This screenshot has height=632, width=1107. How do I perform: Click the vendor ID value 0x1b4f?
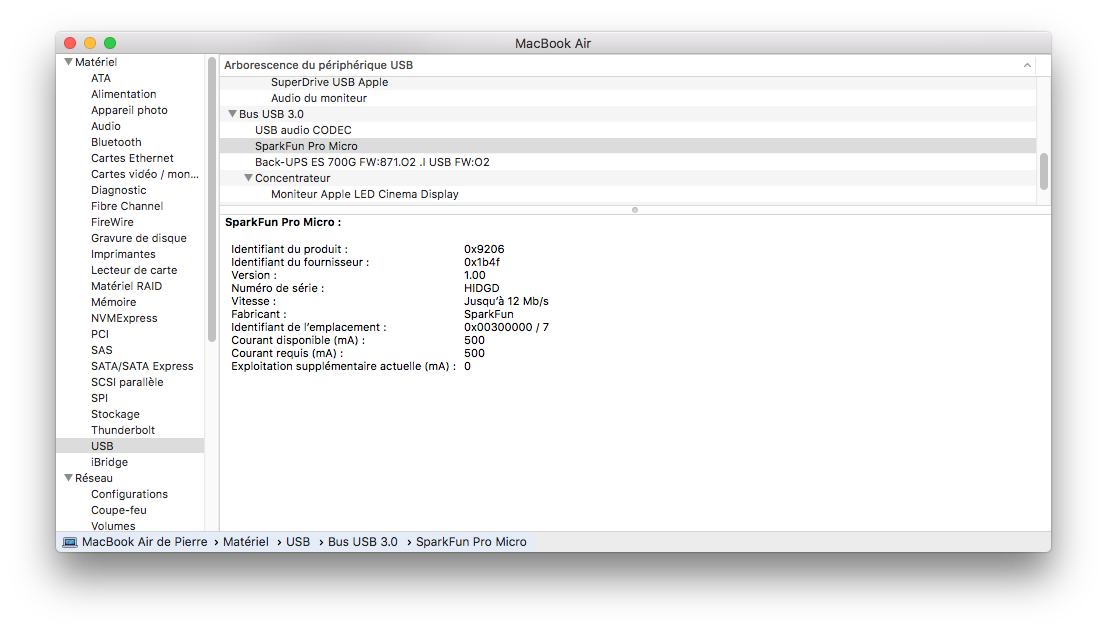pyautogui.click(x=482, y=262)
